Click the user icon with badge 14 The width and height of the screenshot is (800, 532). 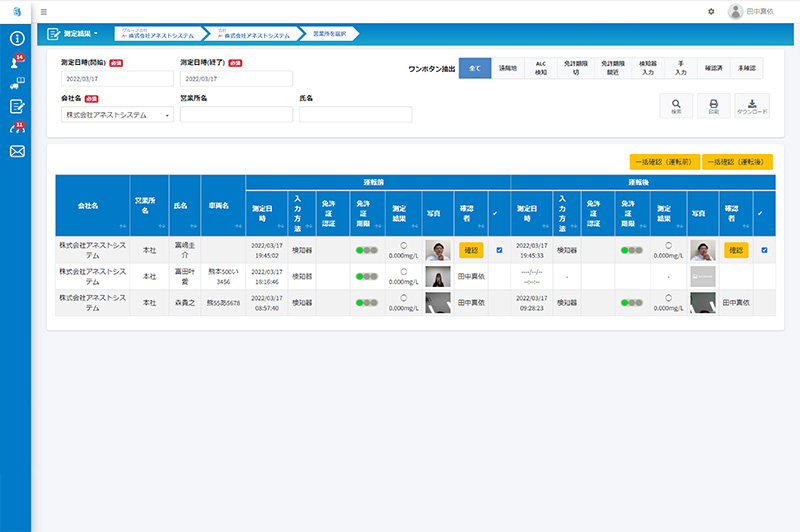click(16, 62)
